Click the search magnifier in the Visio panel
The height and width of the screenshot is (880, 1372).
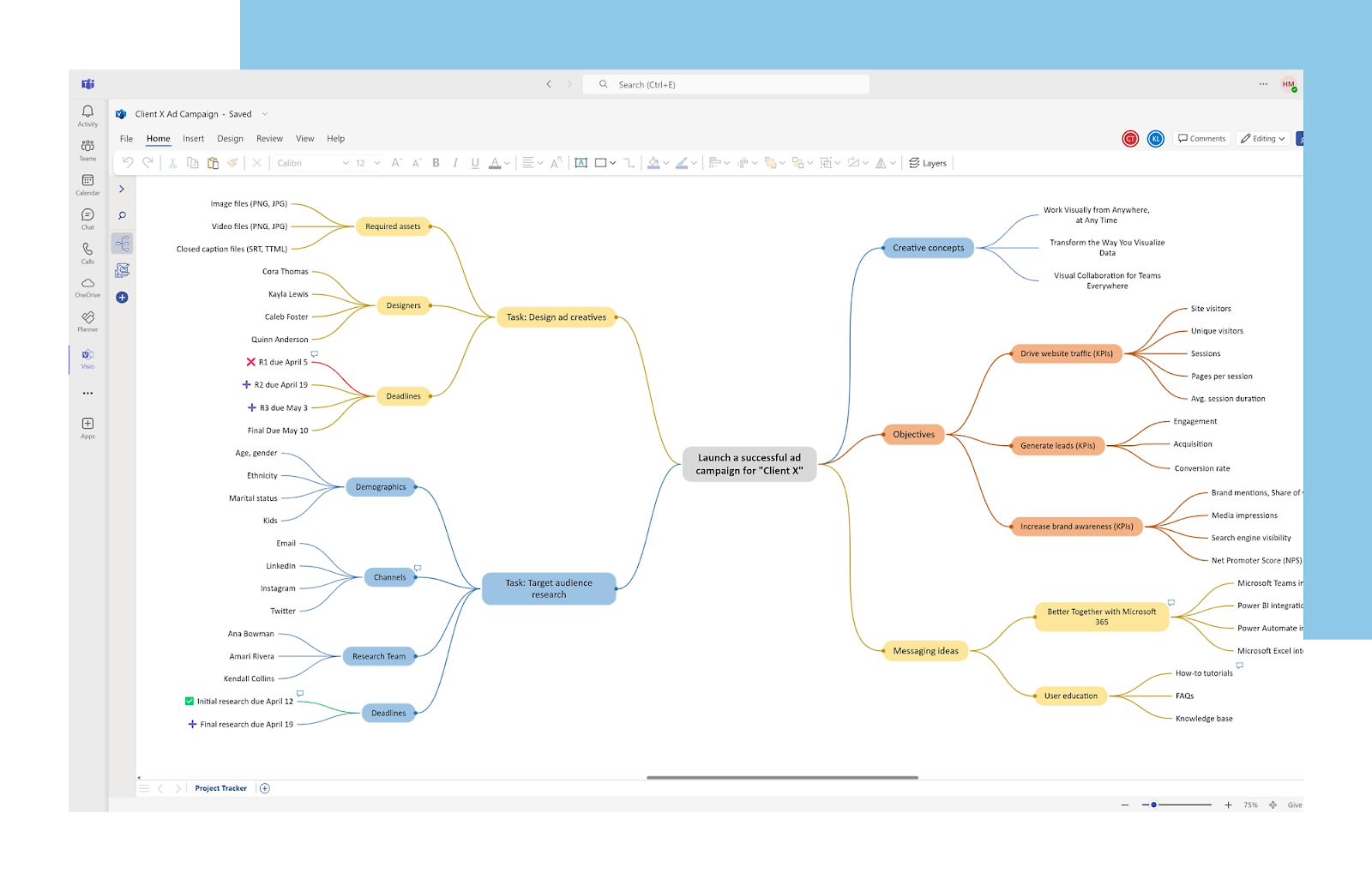click(122, 215)
